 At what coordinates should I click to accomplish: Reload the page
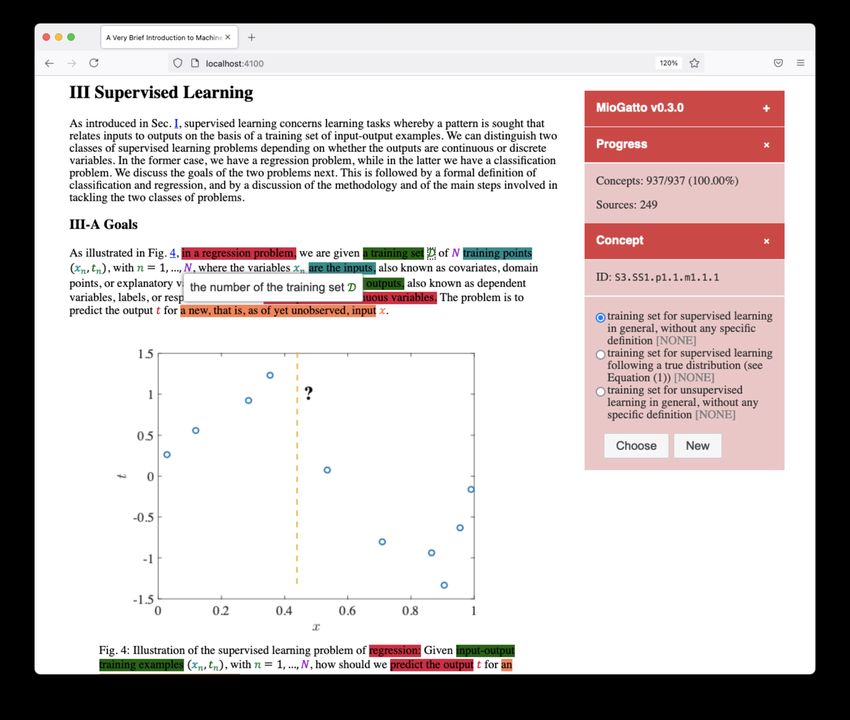point(94,63)
